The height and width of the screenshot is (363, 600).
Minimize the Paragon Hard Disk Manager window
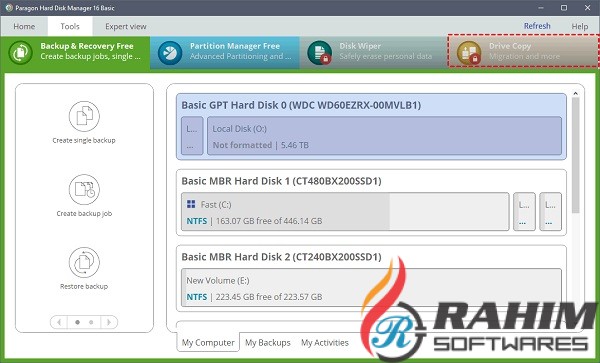pyautogui.click(x=541, y=8)
